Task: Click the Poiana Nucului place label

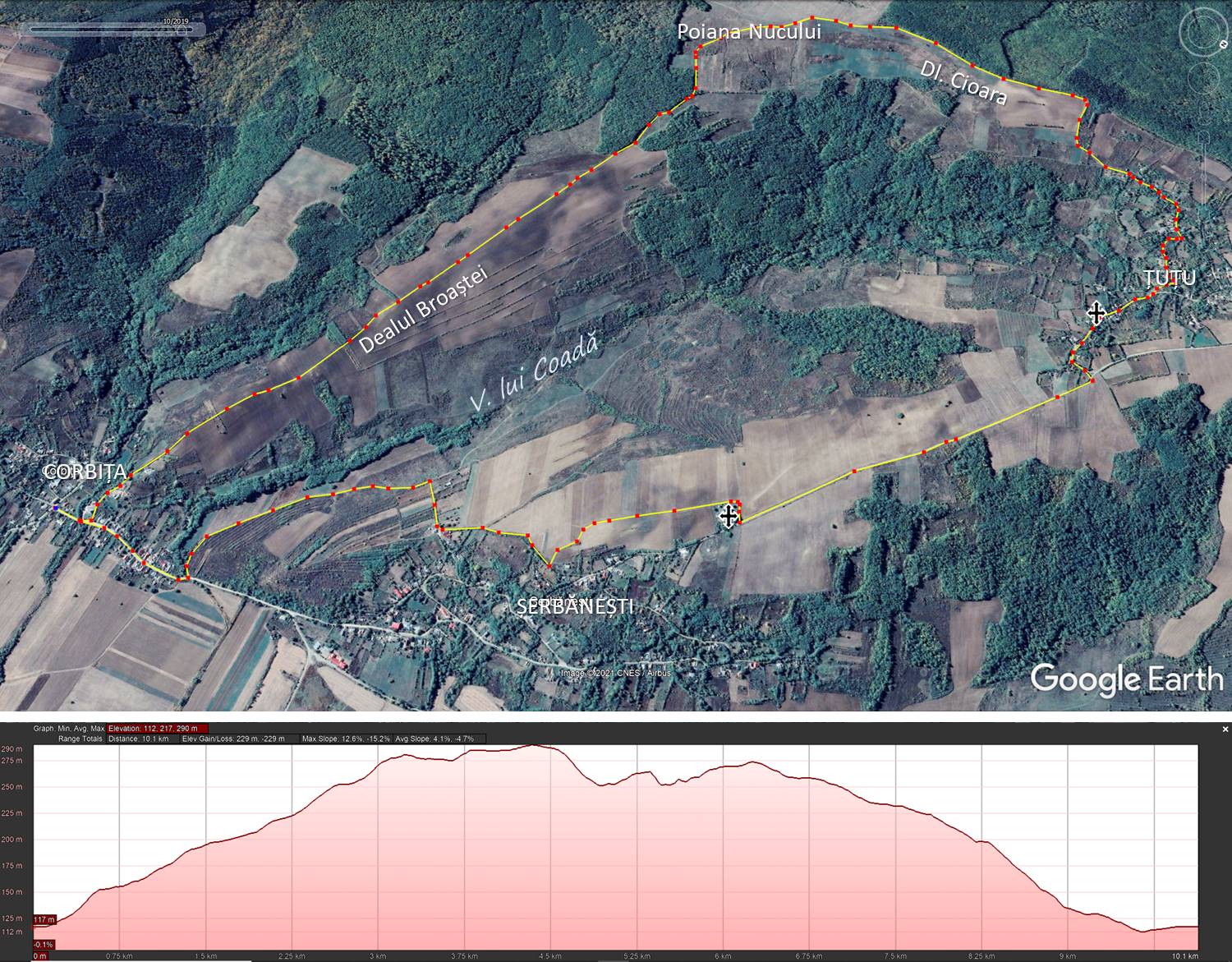Action: coord(748,32)
